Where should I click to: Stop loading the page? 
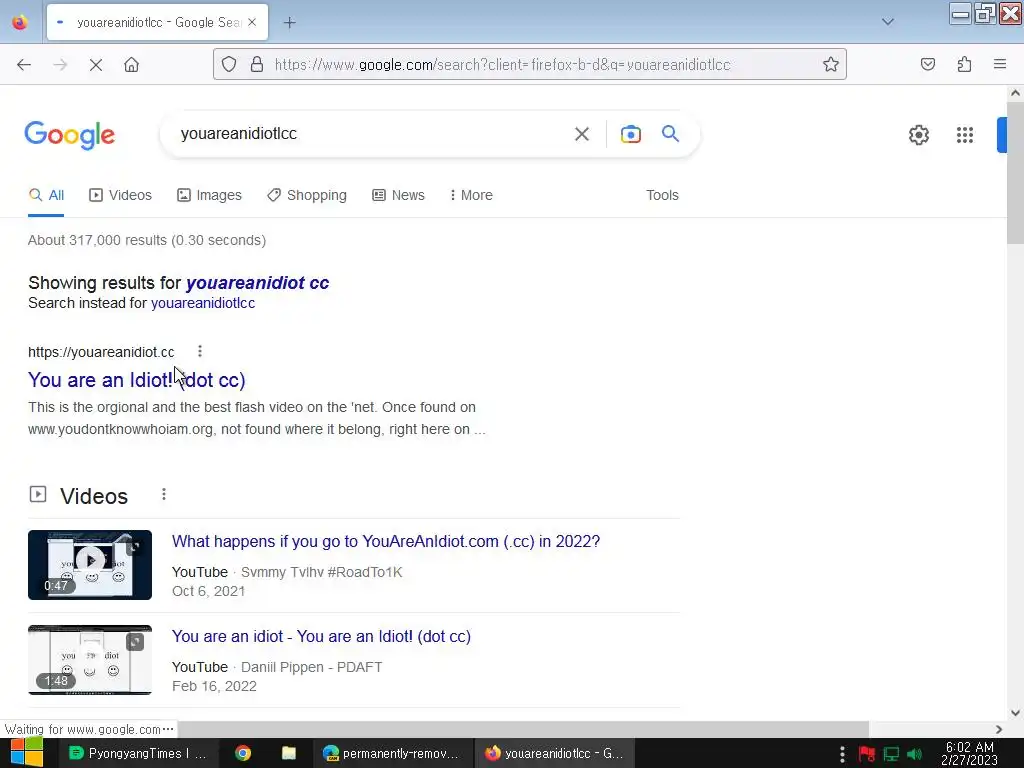click(x=96, y=65)
